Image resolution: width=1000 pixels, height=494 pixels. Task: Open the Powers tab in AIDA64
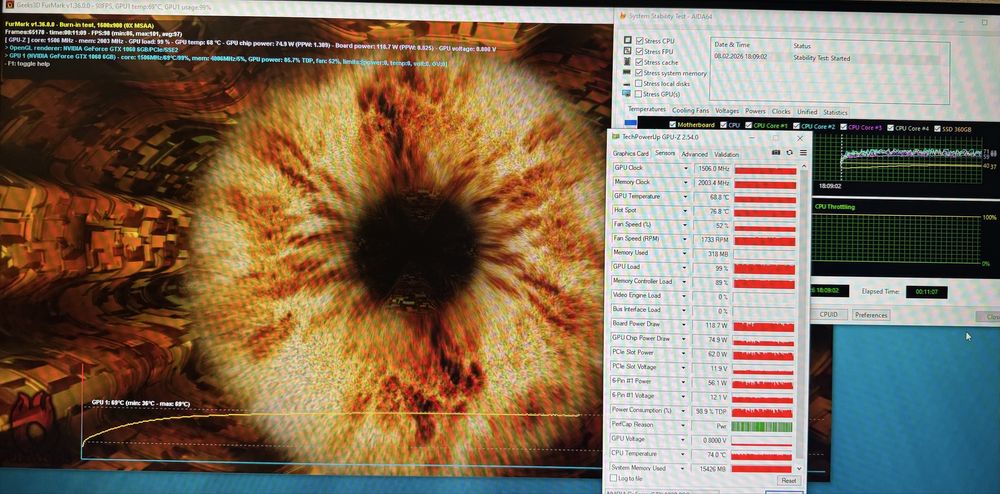point(755,111)
